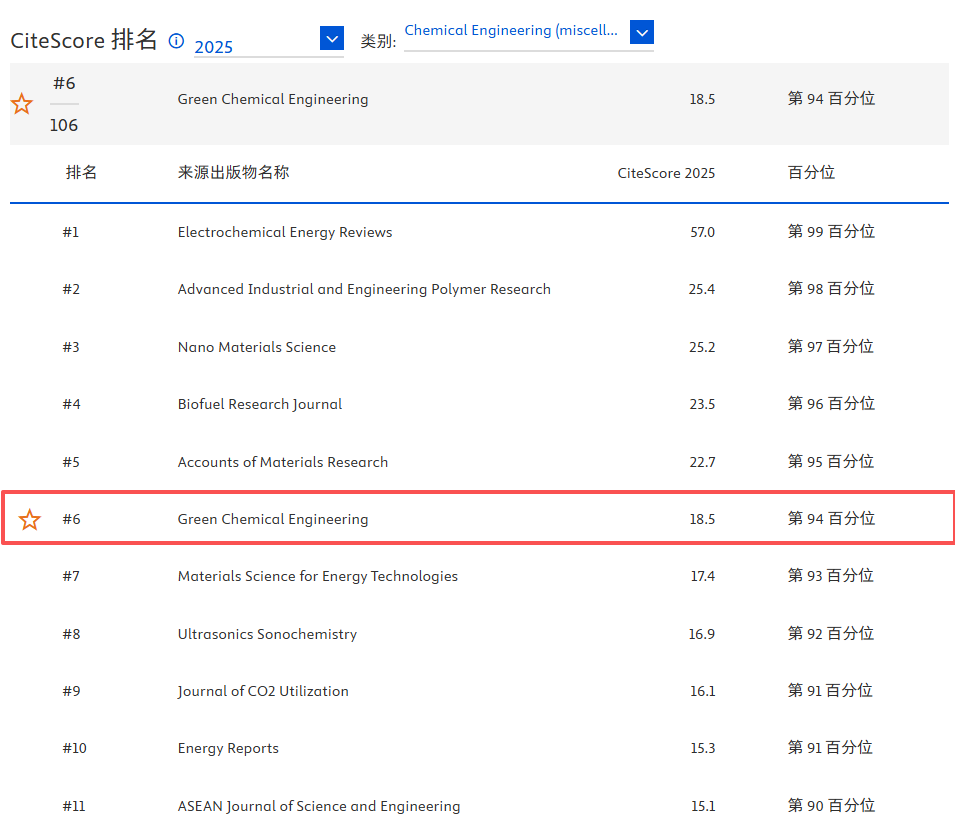Click the 百分位 column header
Image resolution: width=955 pixels, height=819 pixels.
pos(811,172)
